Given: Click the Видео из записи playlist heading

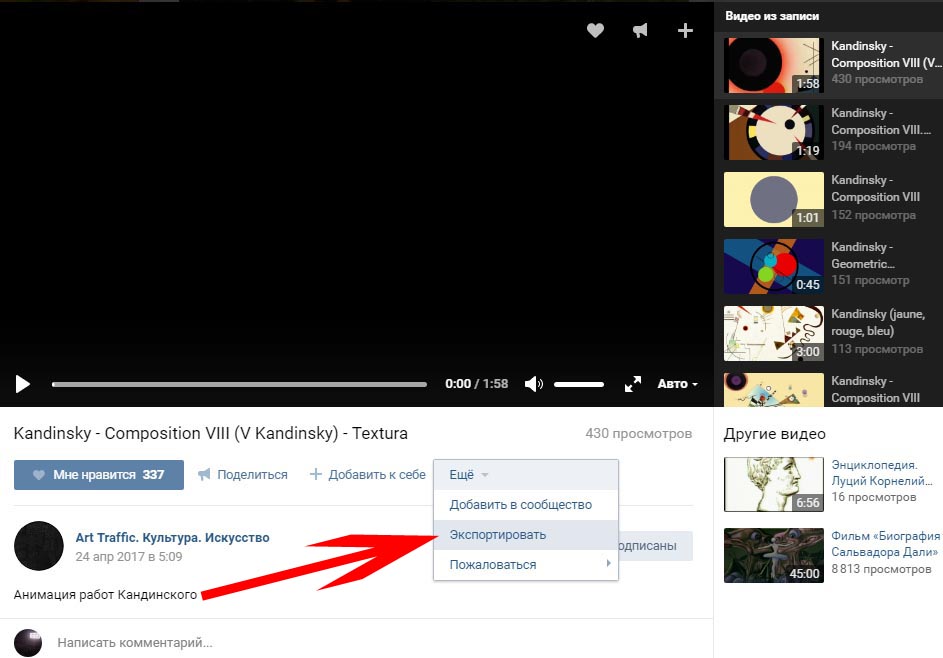Looking at the screenshot, I should click(x=772, y=16).
